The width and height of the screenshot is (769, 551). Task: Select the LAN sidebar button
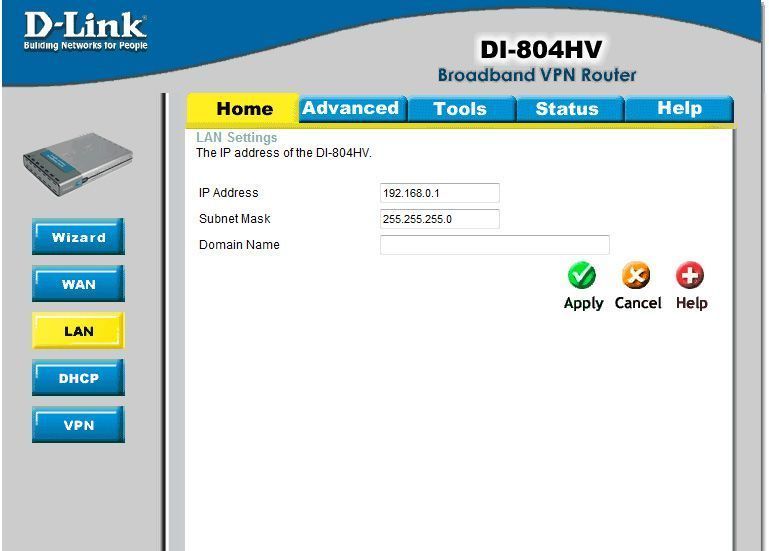click(78, 331)
